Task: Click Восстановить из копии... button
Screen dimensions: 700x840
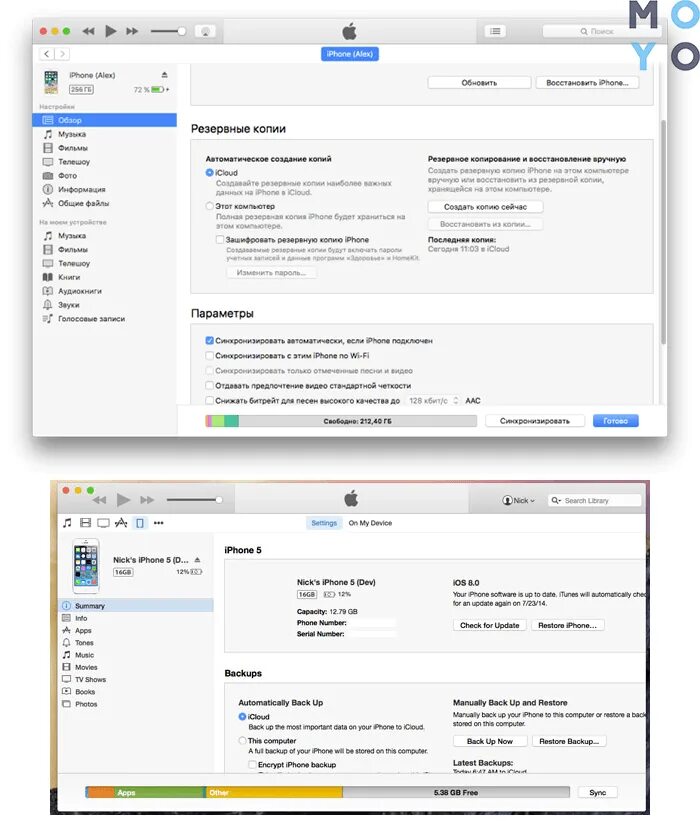Action: tap(485, 224)
